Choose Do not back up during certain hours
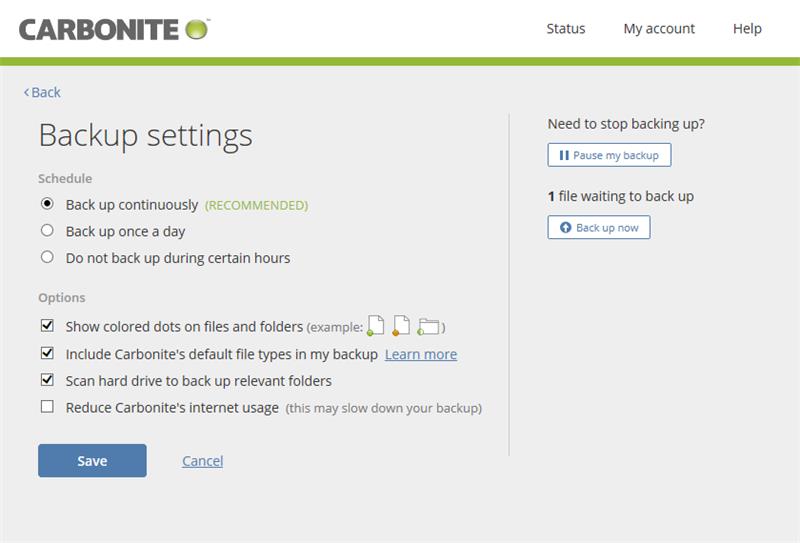This screenshot has width=800, height=543. pos(47,257)
